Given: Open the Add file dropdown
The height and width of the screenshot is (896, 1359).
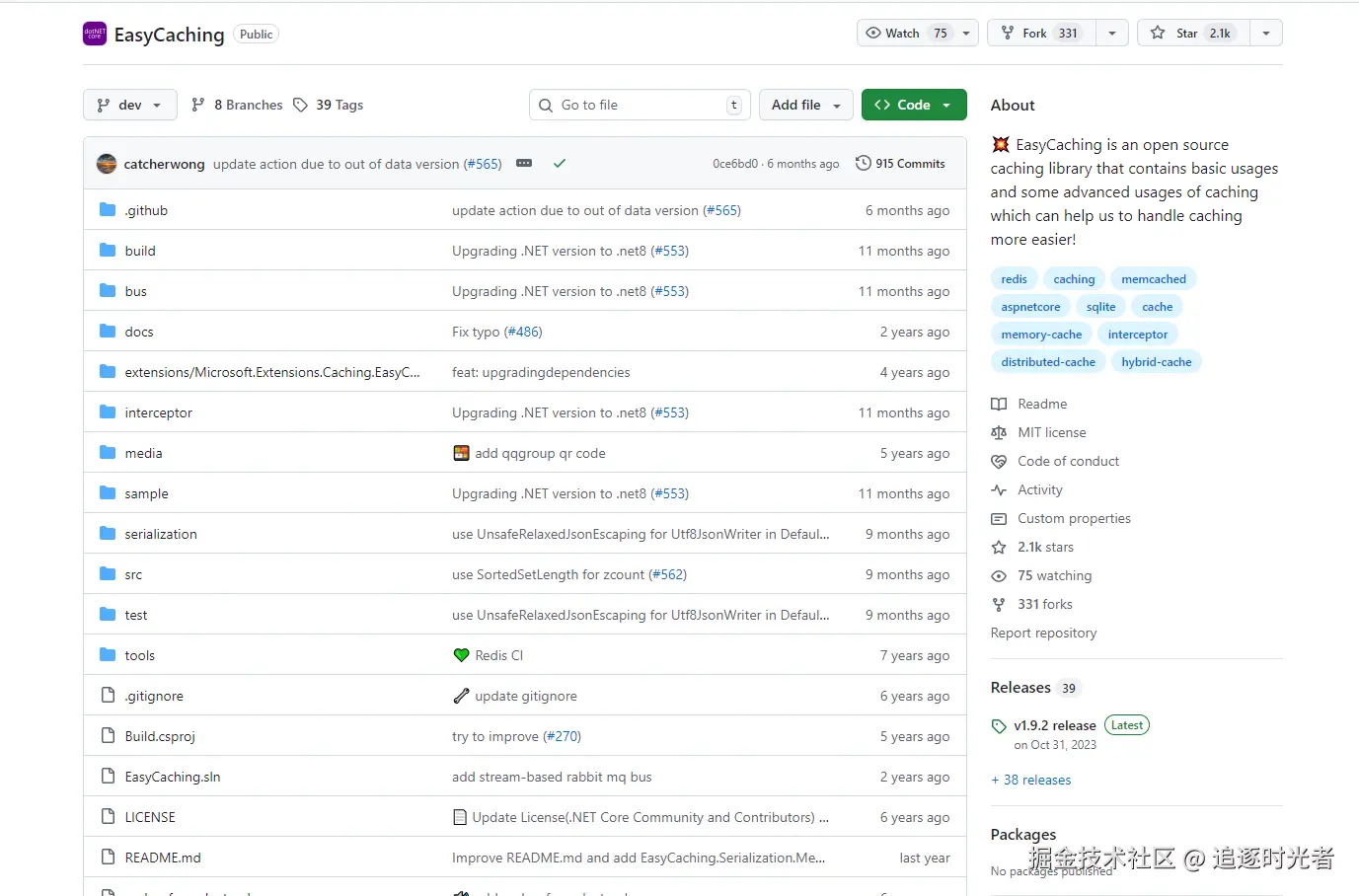Looking at the screenshot, I should [806, 105].
